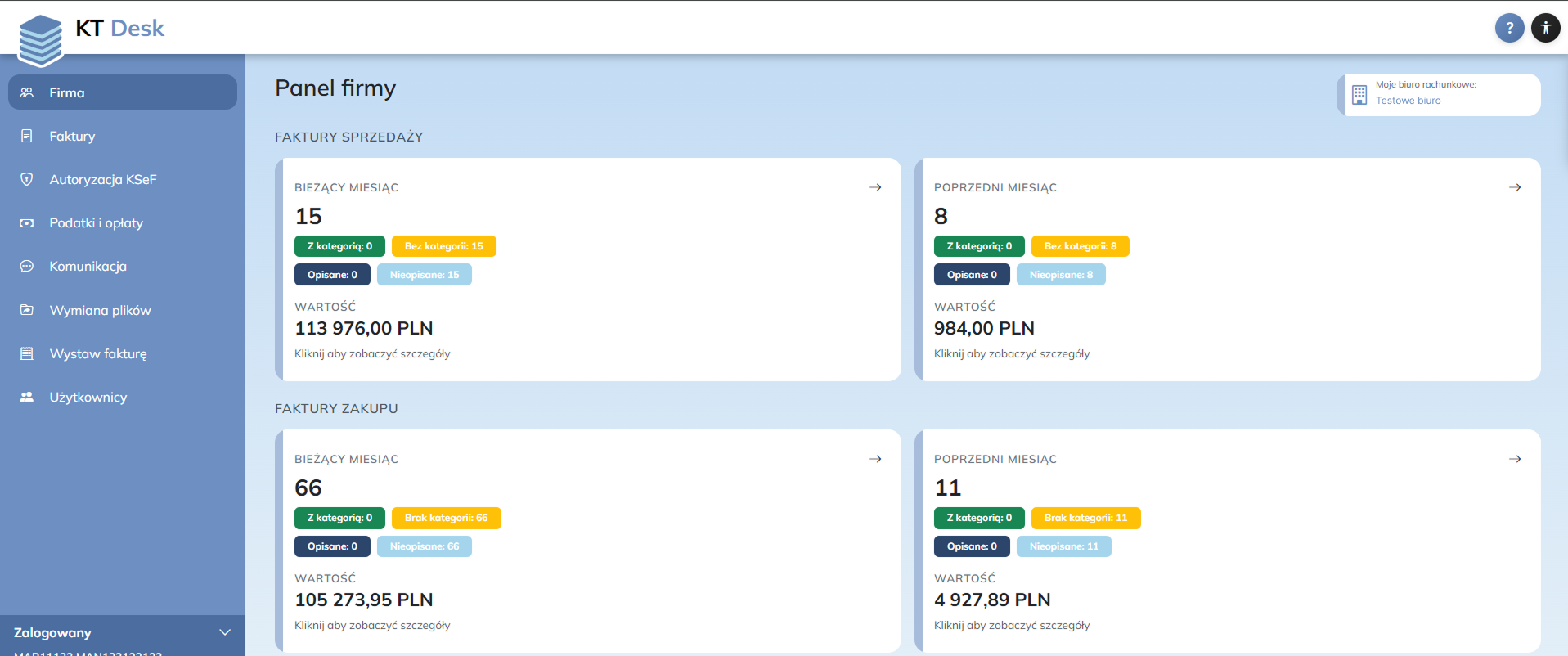Open Użytkownicy menu entry
This screenshot has width=1568, height=656.
click(123, 397)
